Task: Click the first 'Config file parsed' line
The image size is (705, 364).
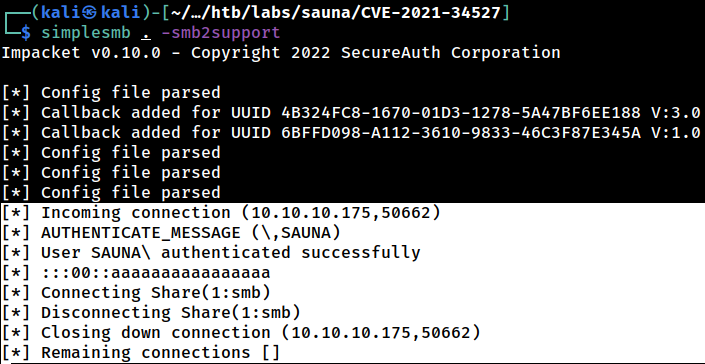Action: (111, 93)
